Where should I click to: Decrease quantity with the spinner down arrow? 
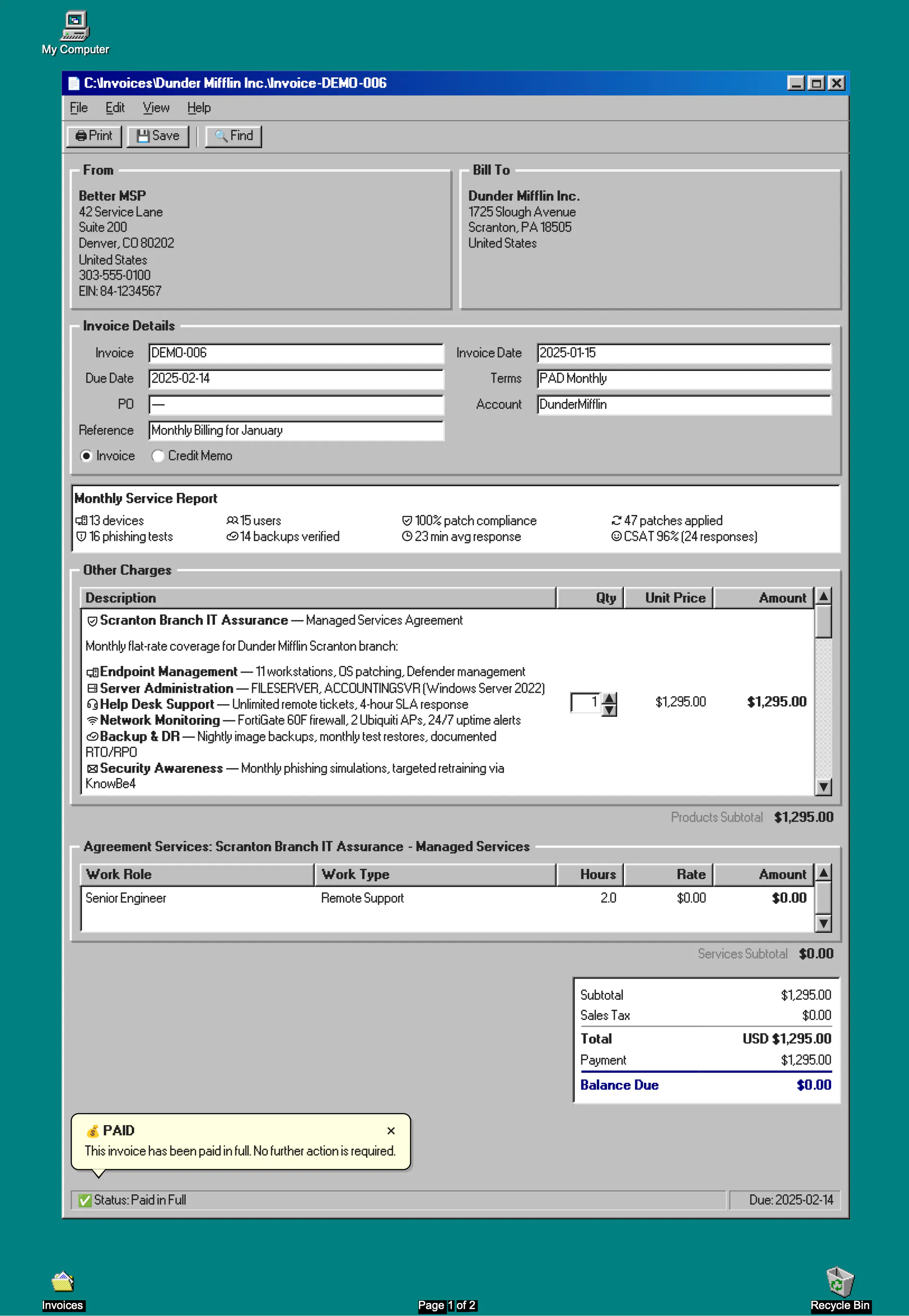(x=609, y=710)
